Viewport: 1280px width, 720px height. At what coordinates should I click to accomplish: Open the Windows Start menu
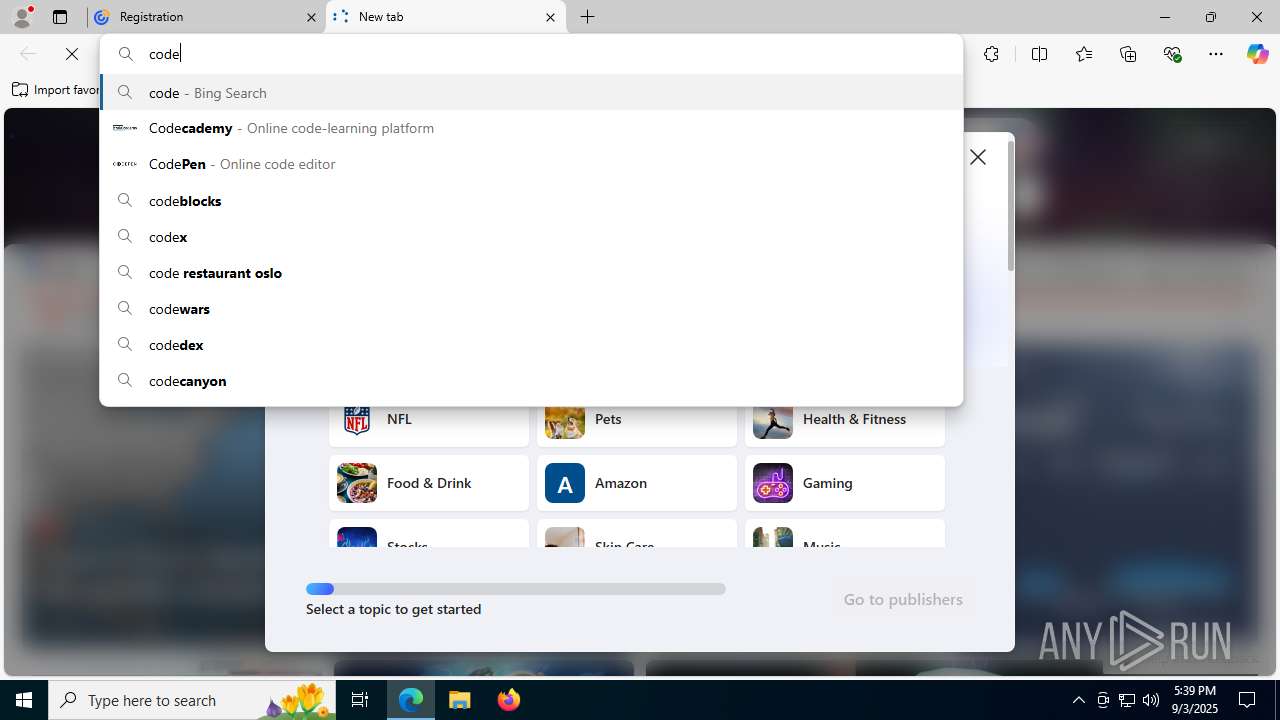[24, 700]
